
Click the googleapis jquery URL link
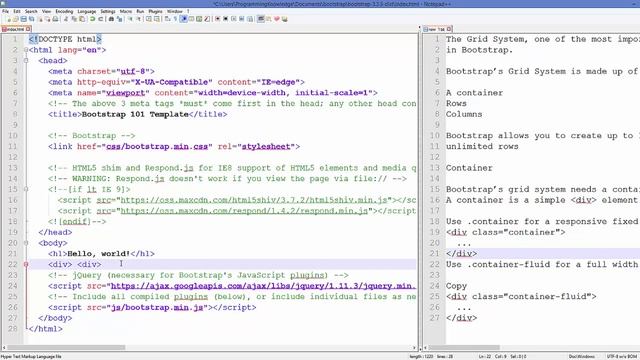point(263,286)
